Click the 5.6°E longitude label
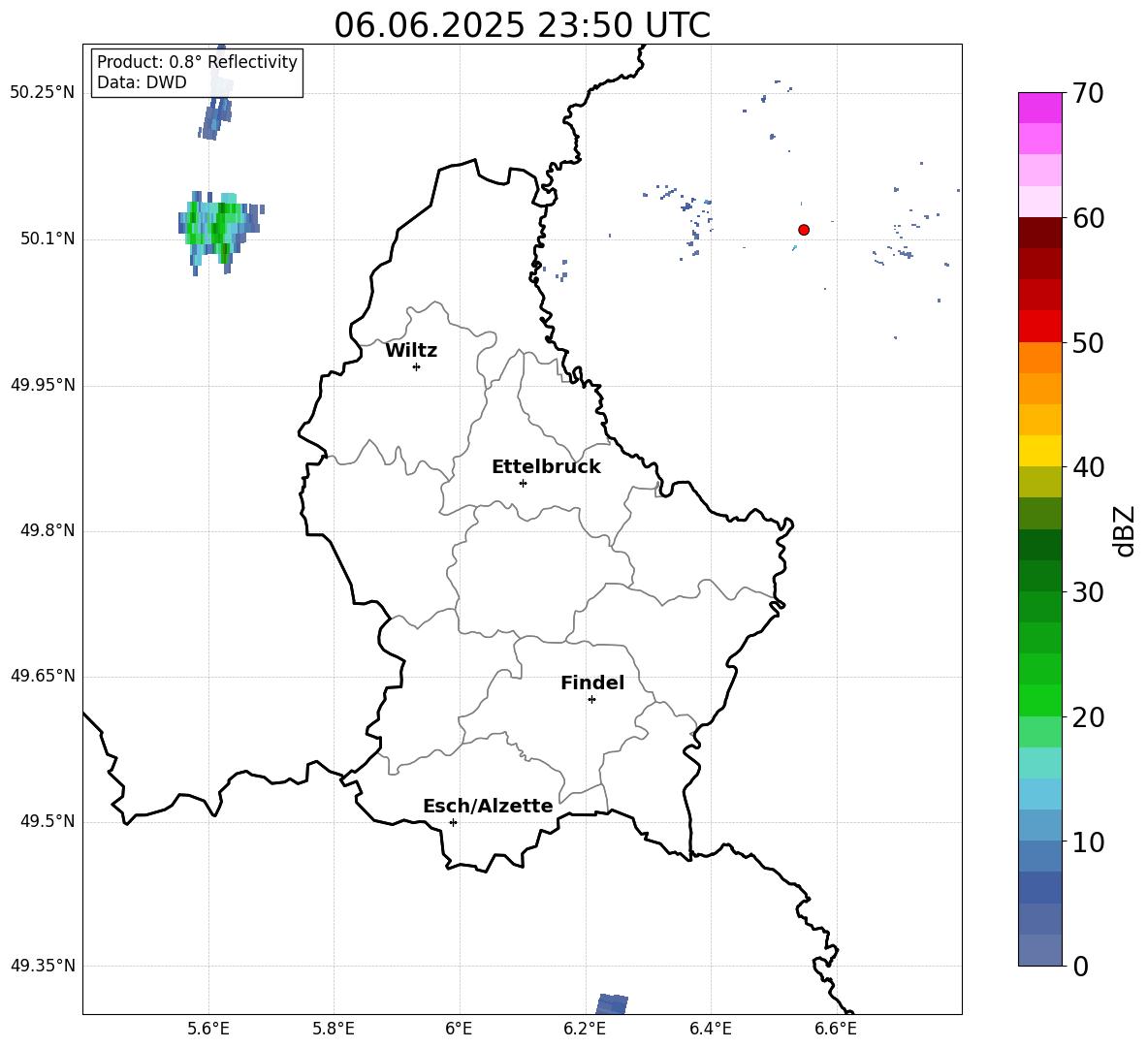The width and height of the screenshot is (1148, 1048). [x=208, y=1029]
